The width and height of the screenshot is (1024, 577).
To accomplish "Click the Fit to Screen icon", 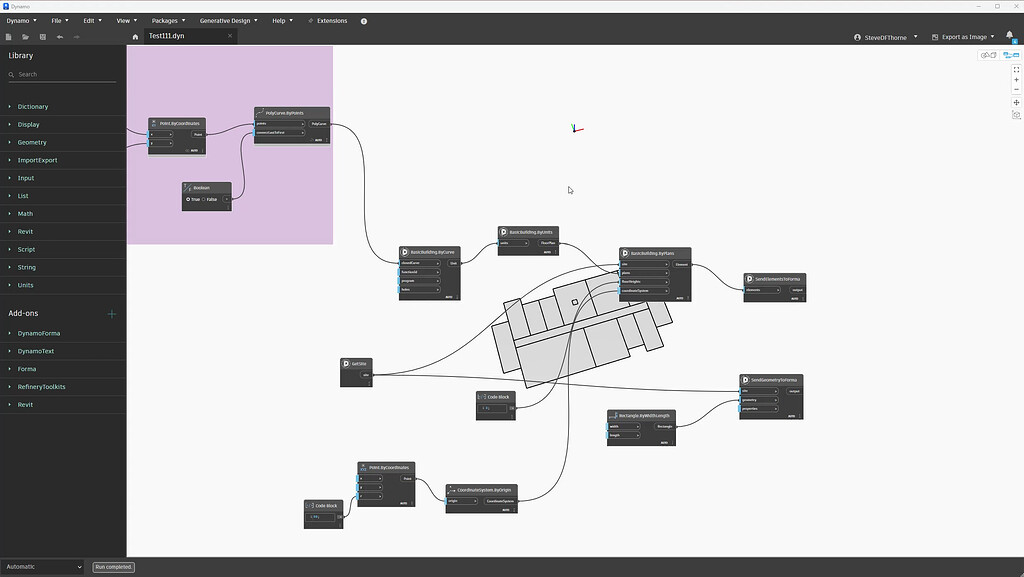I will pos(1016,68).
